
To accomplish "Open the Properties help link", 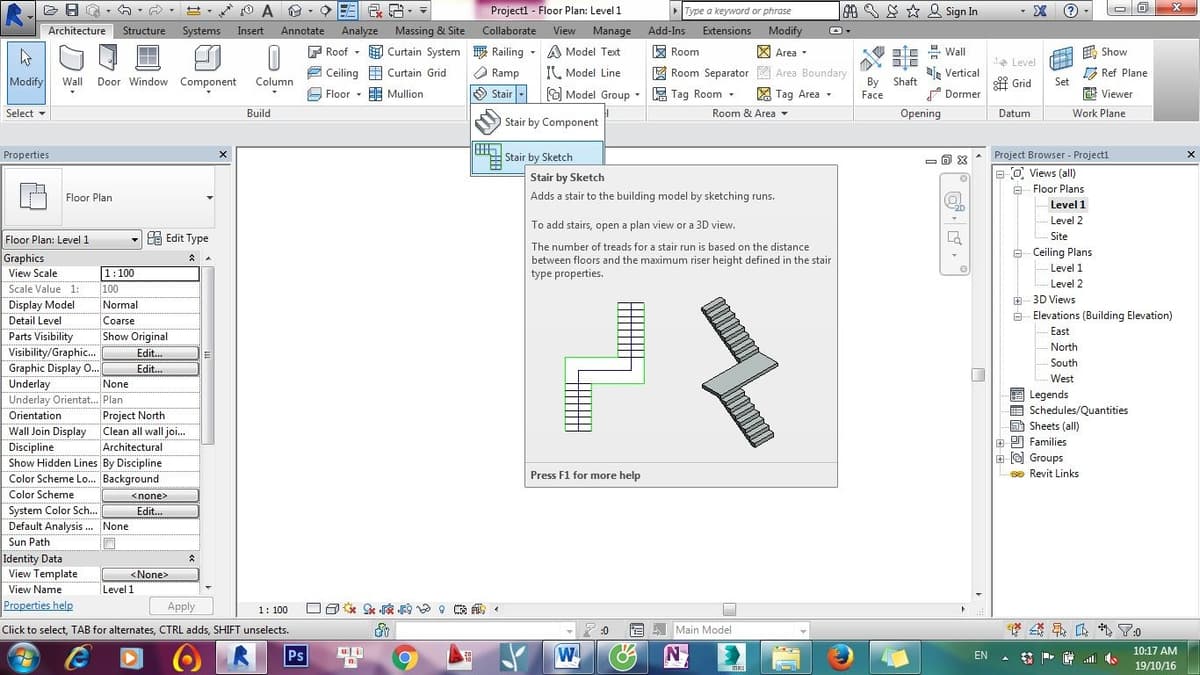I will point(38,606).
